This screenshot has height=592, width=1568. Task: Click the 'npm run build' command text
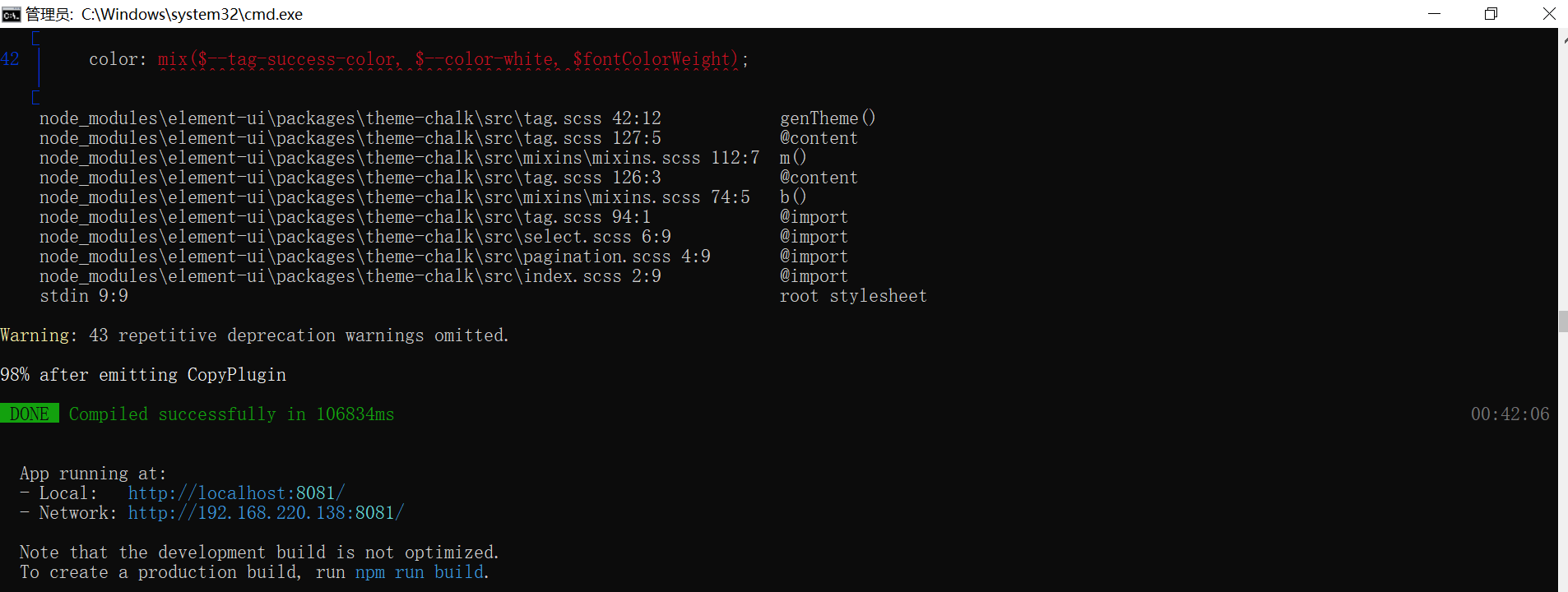pos(420,572)
